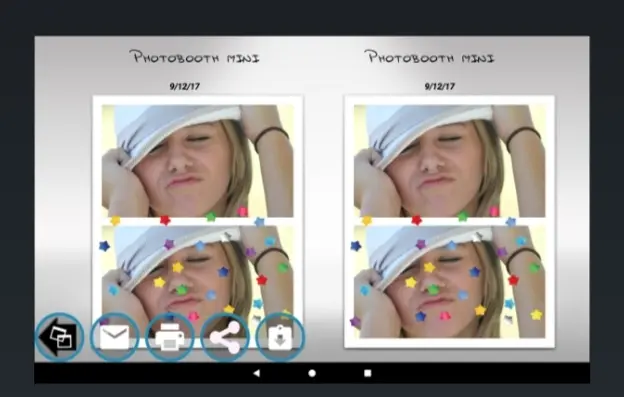Save the strip using download icon
The height and width of the screenshot is (397, 624).
280,337
